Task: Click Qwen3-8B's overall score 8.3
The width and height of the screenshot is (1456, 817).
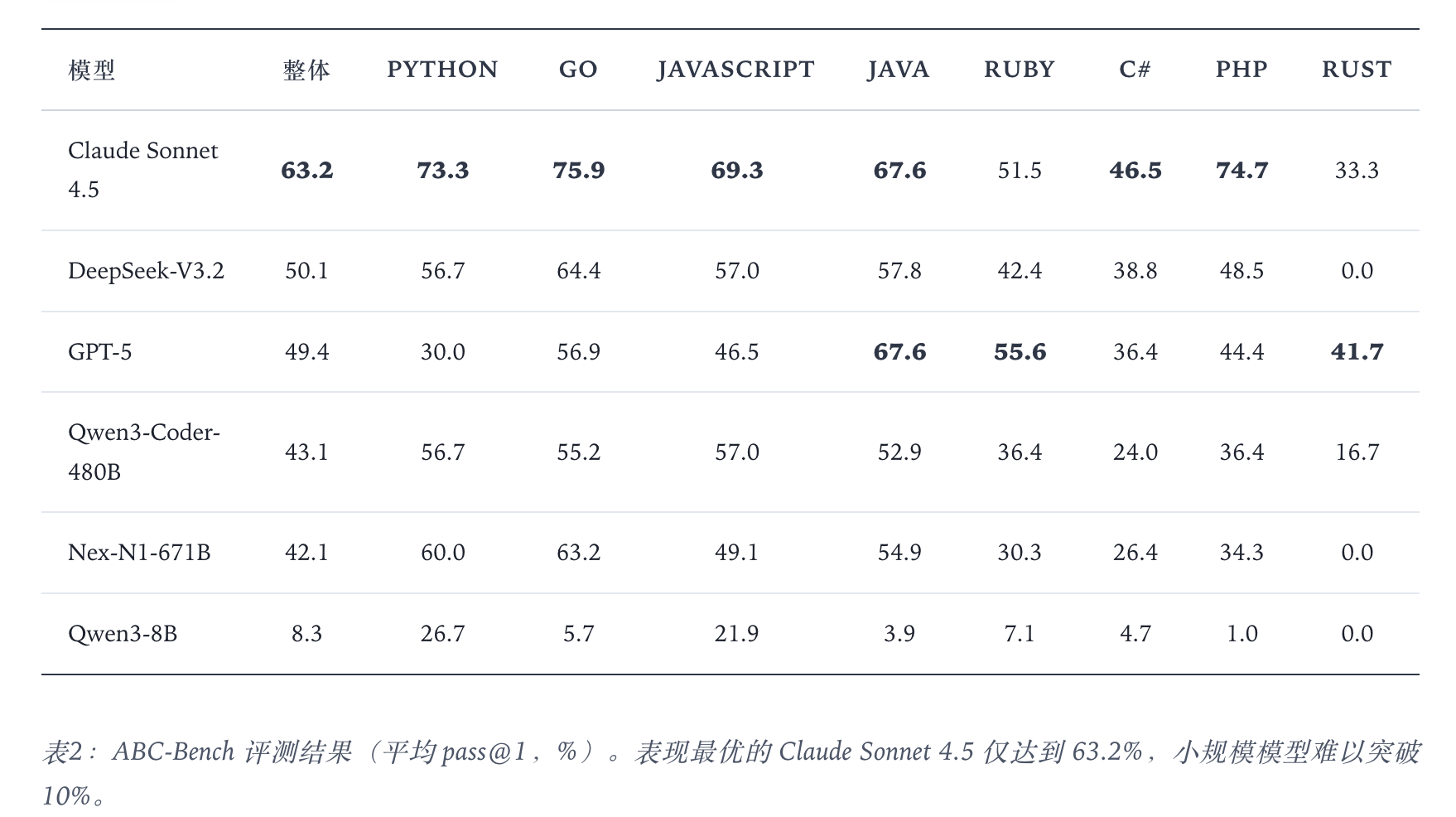Action: point(306,634)
